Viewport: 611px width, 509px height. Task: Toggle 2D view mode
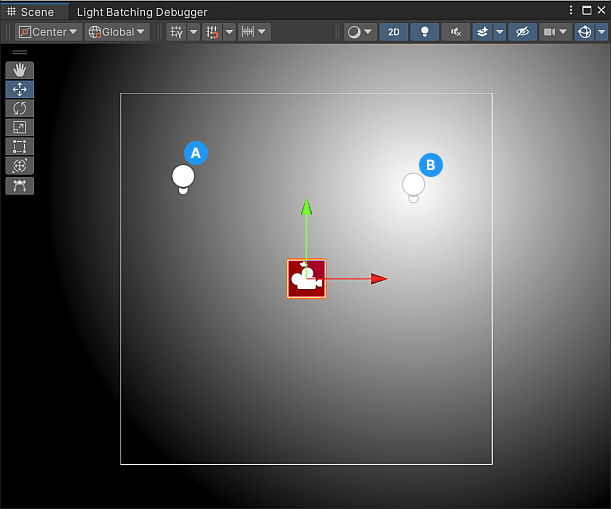tap(394, 32)
